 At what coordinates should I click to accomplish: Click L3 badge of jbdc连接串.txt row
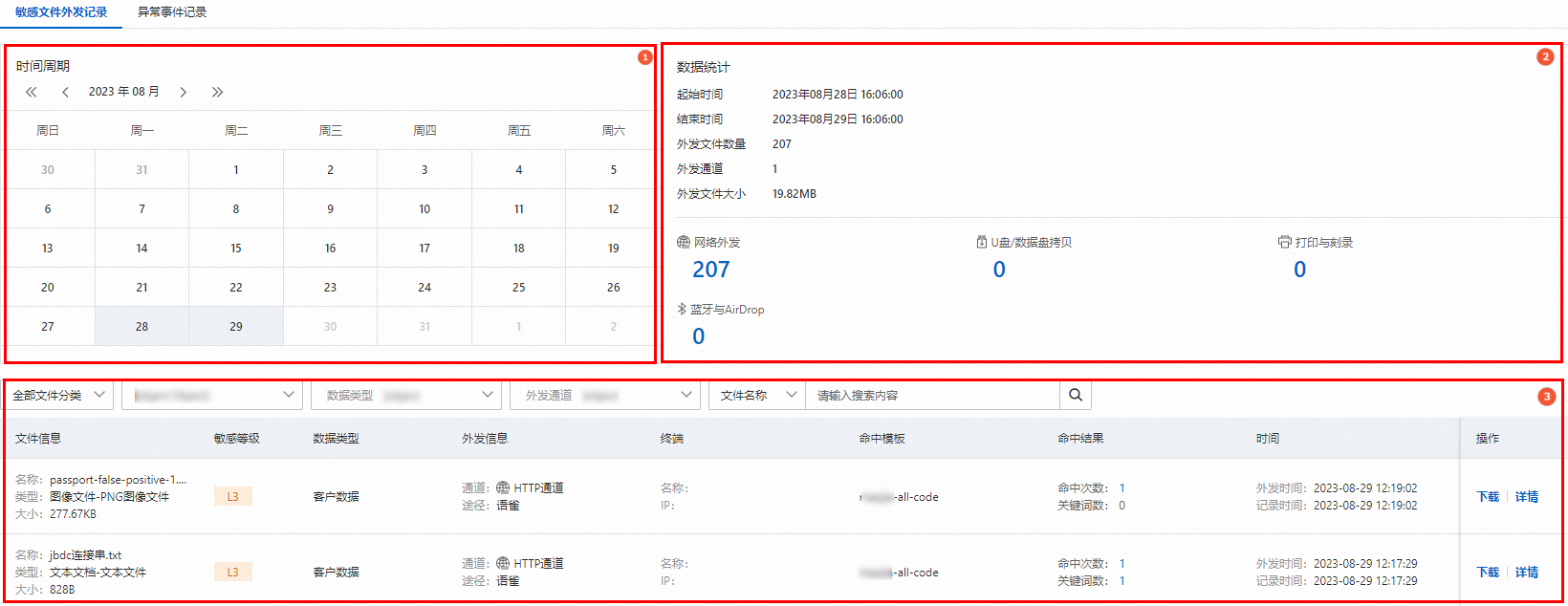233,572
